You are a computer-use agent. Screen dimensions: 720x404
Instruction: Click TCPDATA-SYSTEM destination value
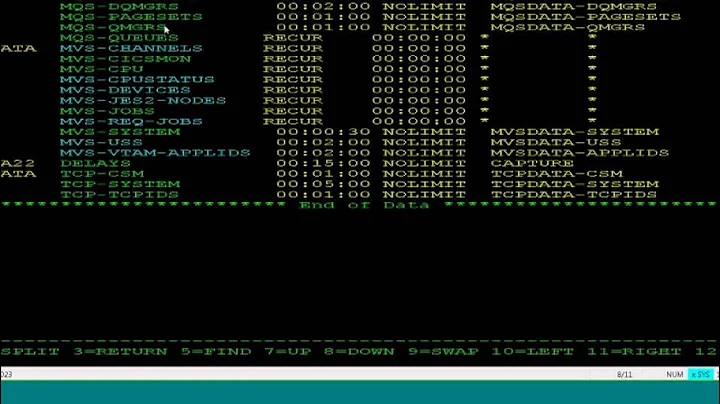tap(574, 184)
